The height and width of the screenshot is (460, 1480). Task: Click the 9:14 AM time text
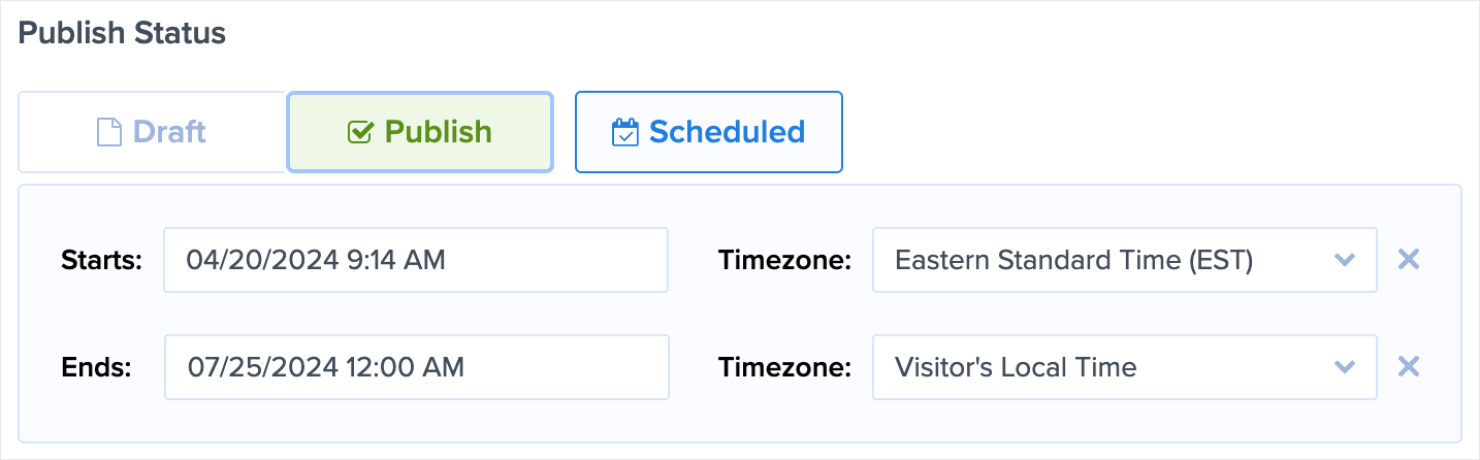(397, 260)
